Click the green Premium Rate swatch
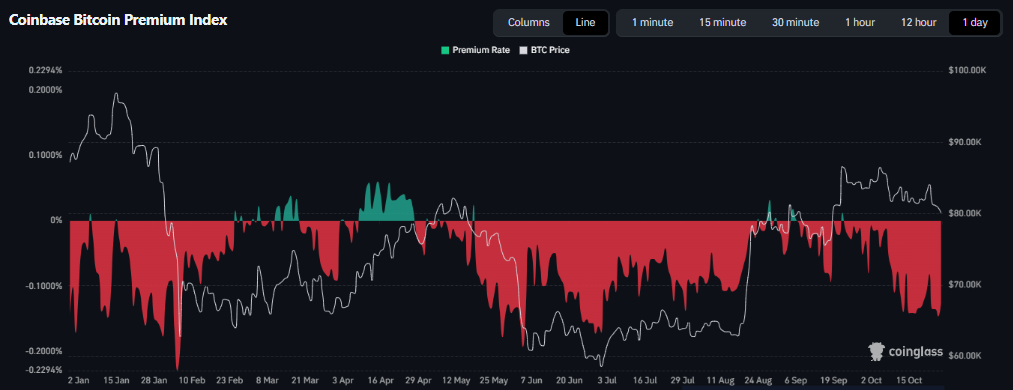Screen dimensions: 1013x390 445,50
